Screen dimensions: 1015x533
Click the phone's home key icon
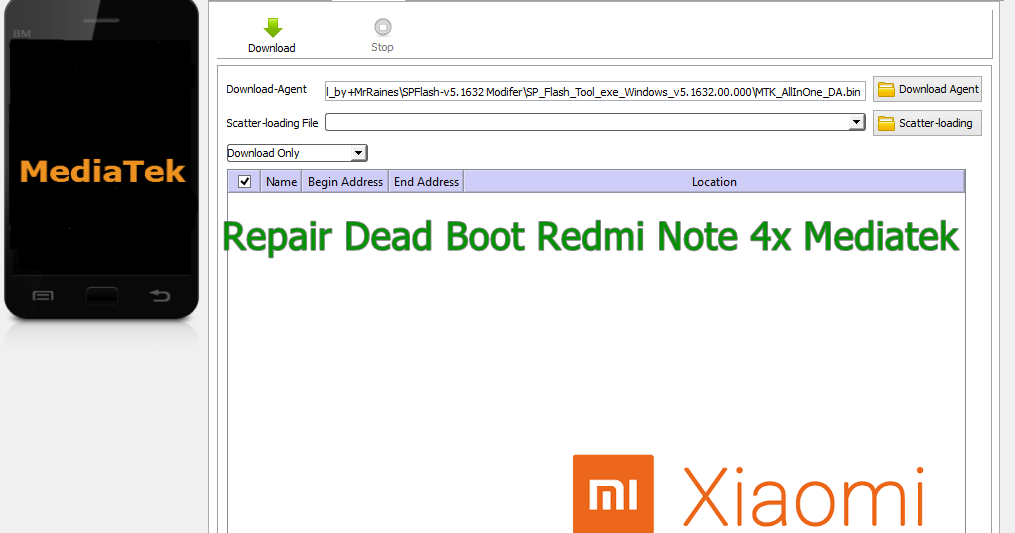pyautogui.click(x=102, y=296)
